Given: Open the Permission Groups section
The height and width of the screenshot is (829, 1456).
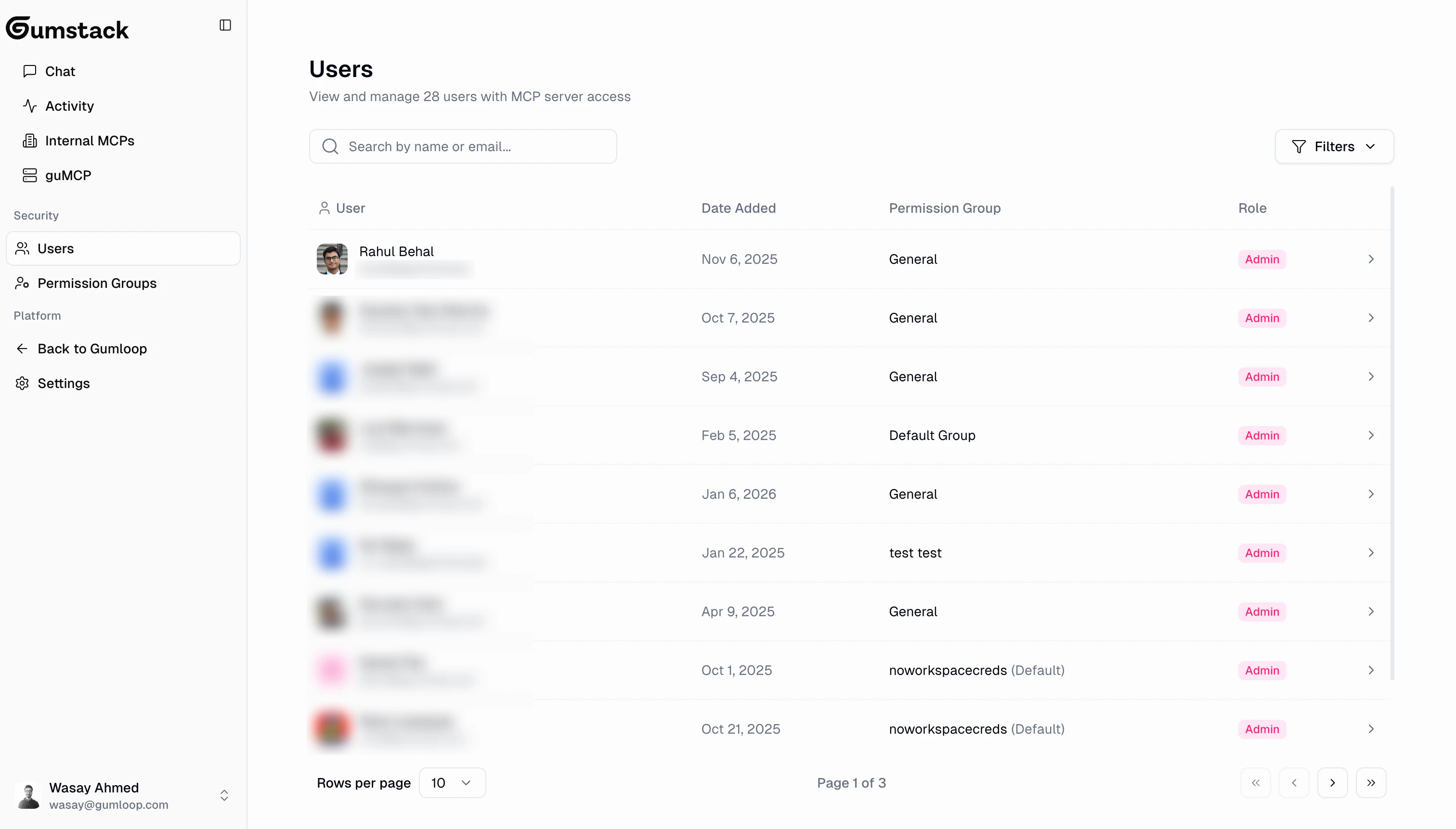Looking at the screenshot, I should (x=97, y=283).
